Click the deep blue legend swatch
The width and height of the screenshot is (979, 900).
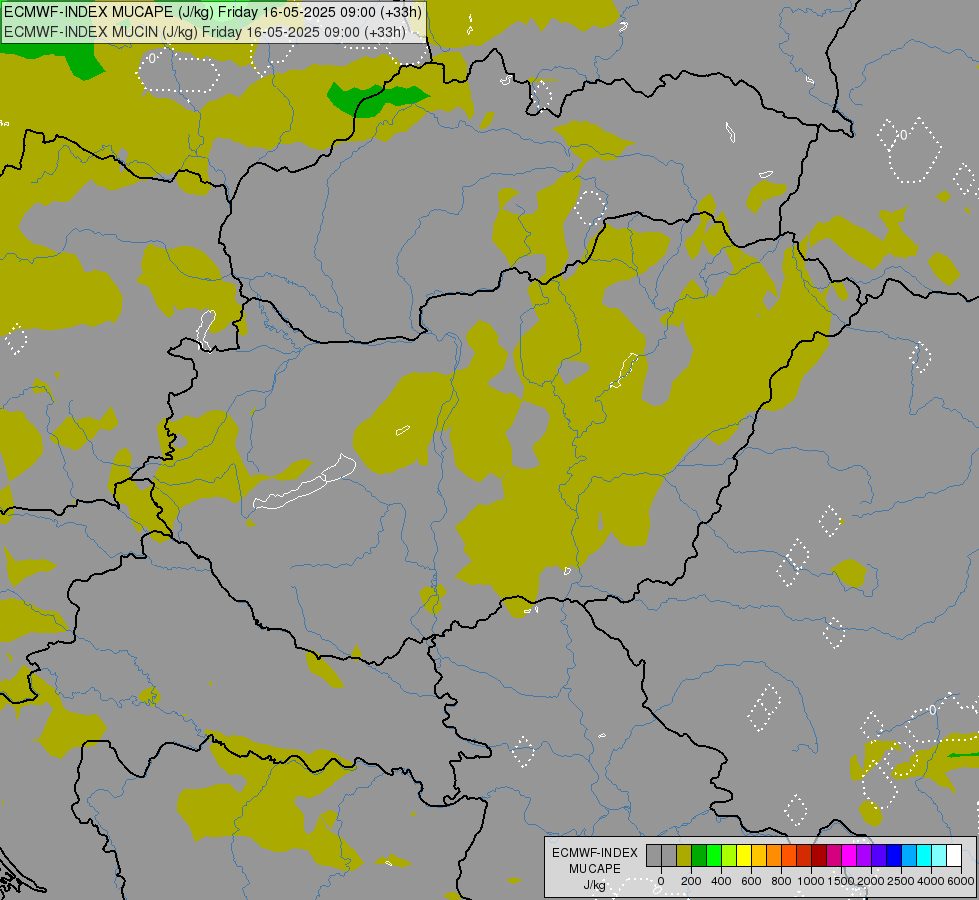click(895, 855)
